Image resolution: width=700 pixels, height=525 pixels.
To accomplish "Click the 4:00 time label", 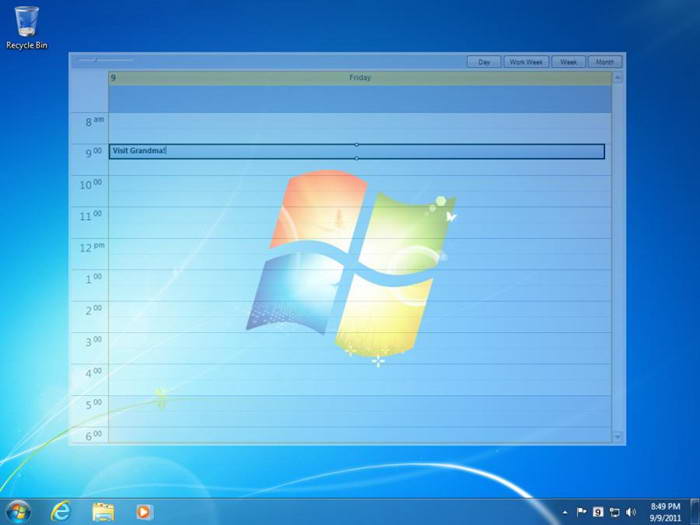I will pos(93,373).
